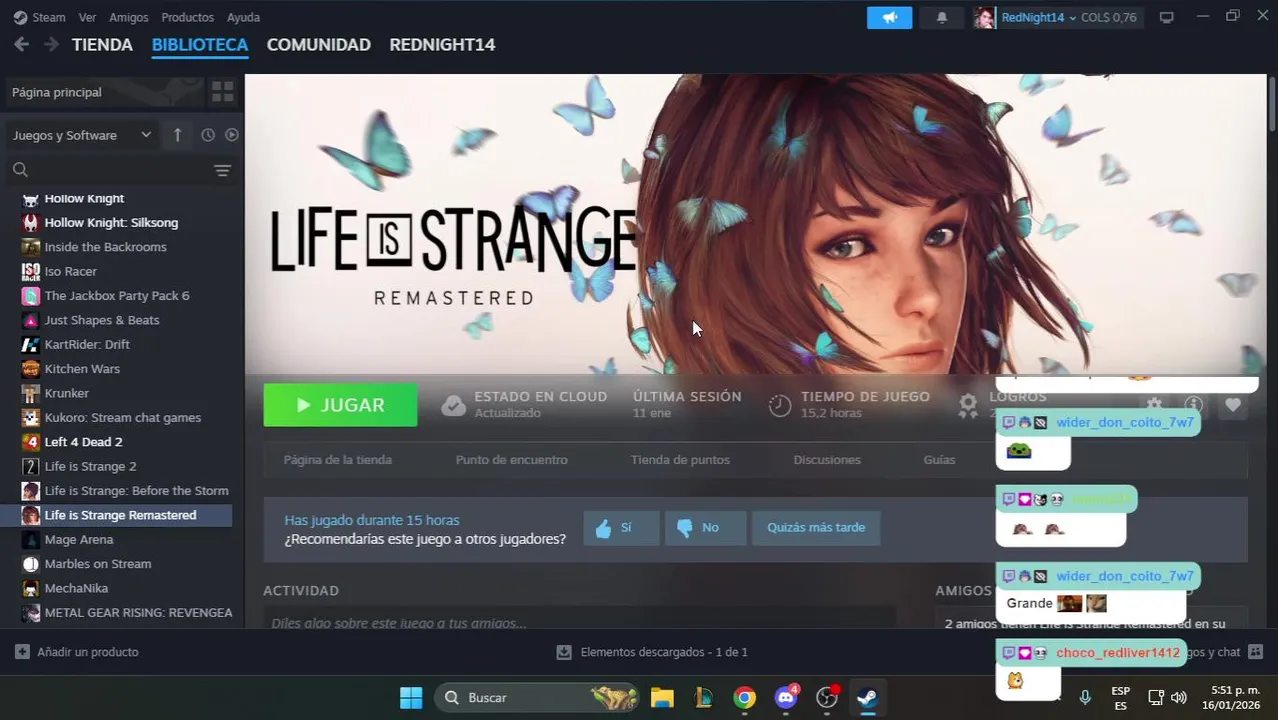Screen dimensions: 1278x720
Task: Open Google Chrome from taskbar
Action: click(x=744, y=697)
